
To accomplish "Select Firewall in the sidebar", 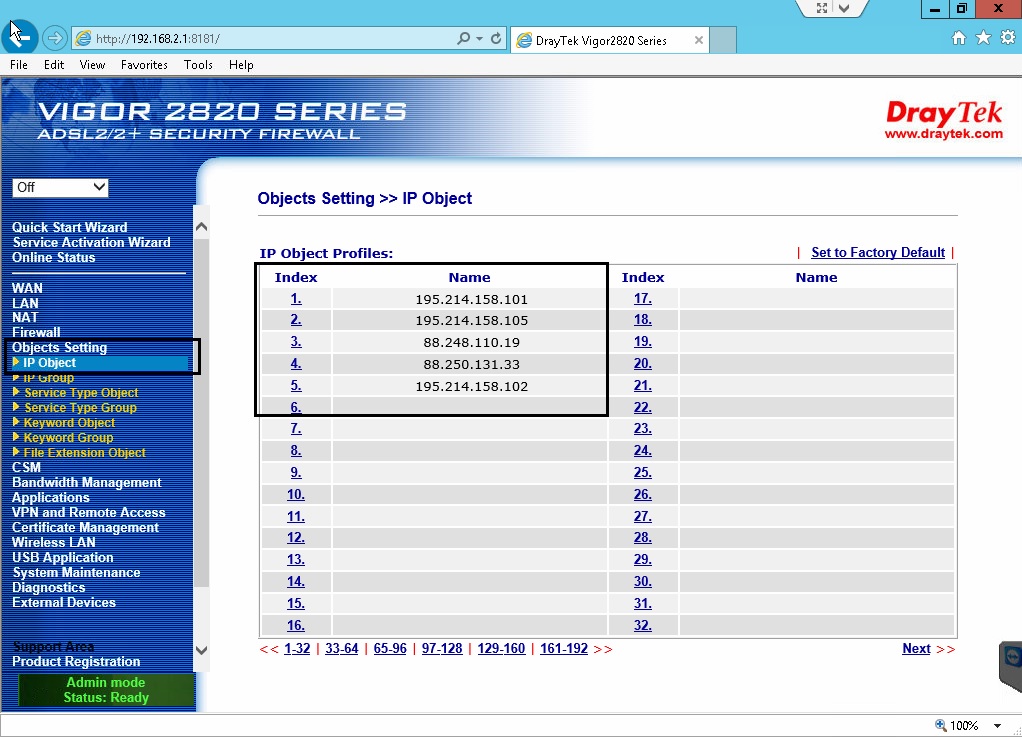I will click(36, 332).
